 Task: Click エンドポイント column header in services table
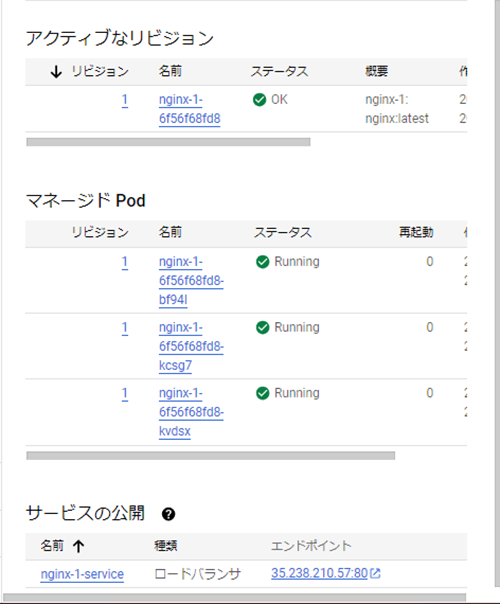click(x=311, y=546)
